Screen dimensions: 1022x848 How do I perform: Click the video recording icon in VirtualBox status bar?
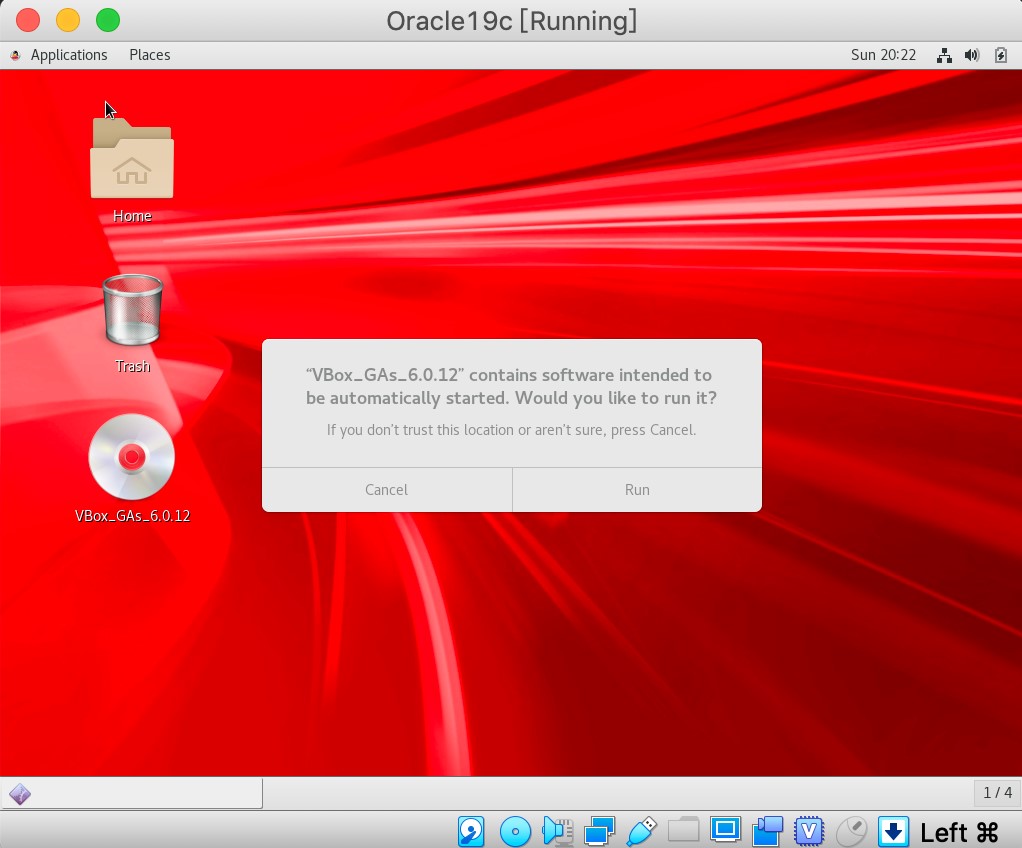click(768, 832)
